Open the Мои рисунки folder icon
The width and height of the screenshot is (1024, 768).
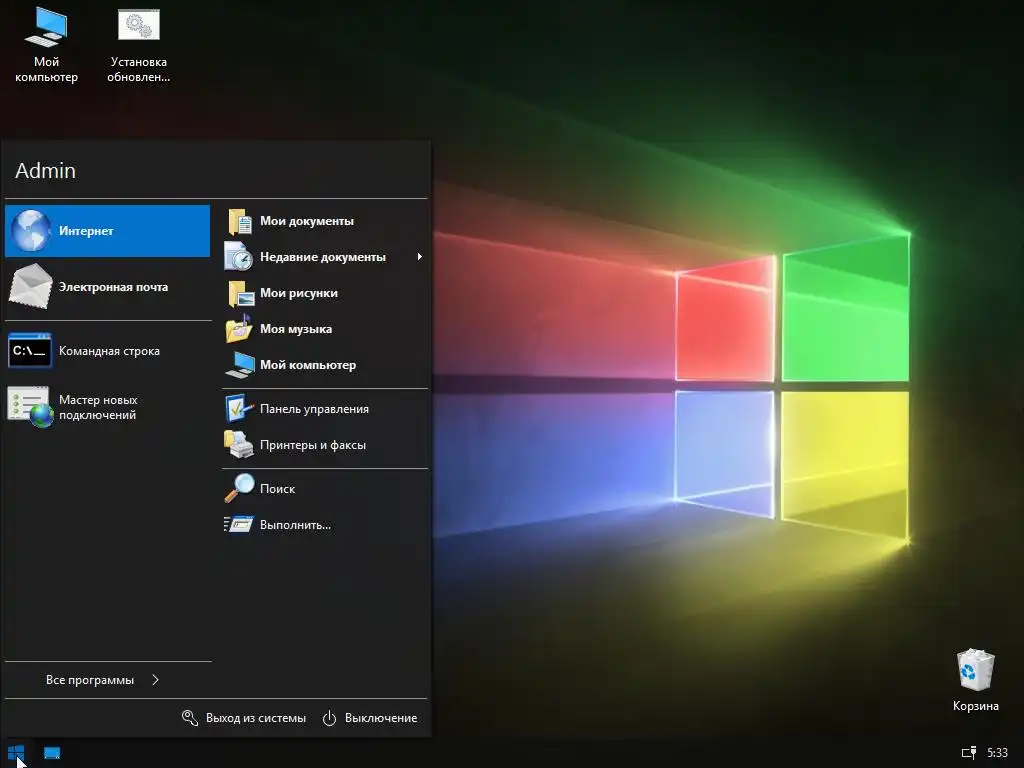point(240,293)
